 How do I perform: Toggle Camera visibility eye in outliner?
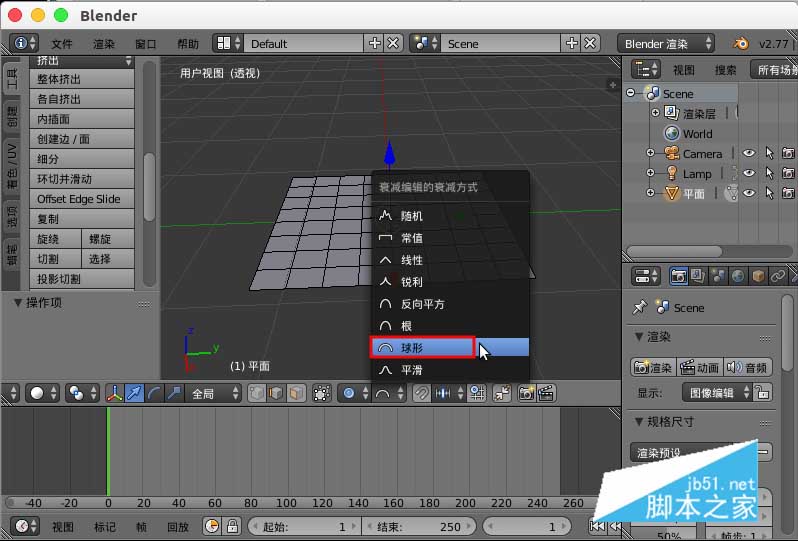click(748, 154)
